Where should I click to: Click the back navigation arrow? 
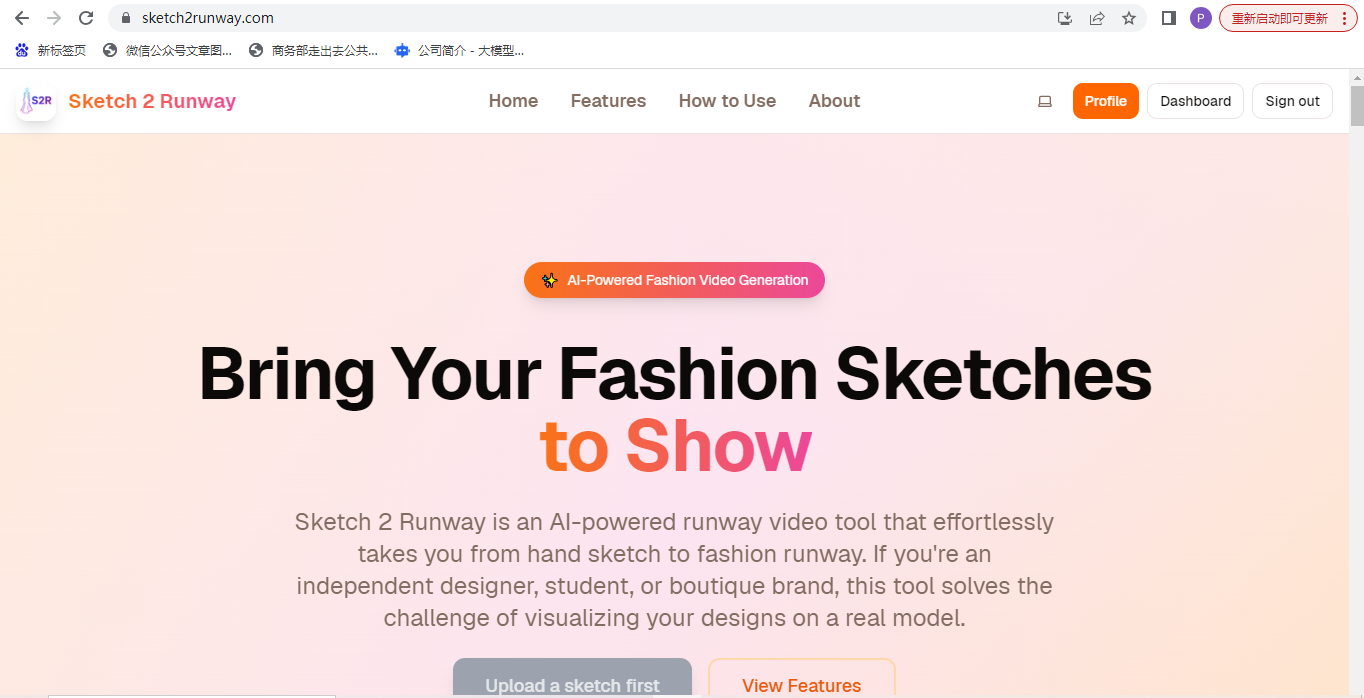[21, 17]
